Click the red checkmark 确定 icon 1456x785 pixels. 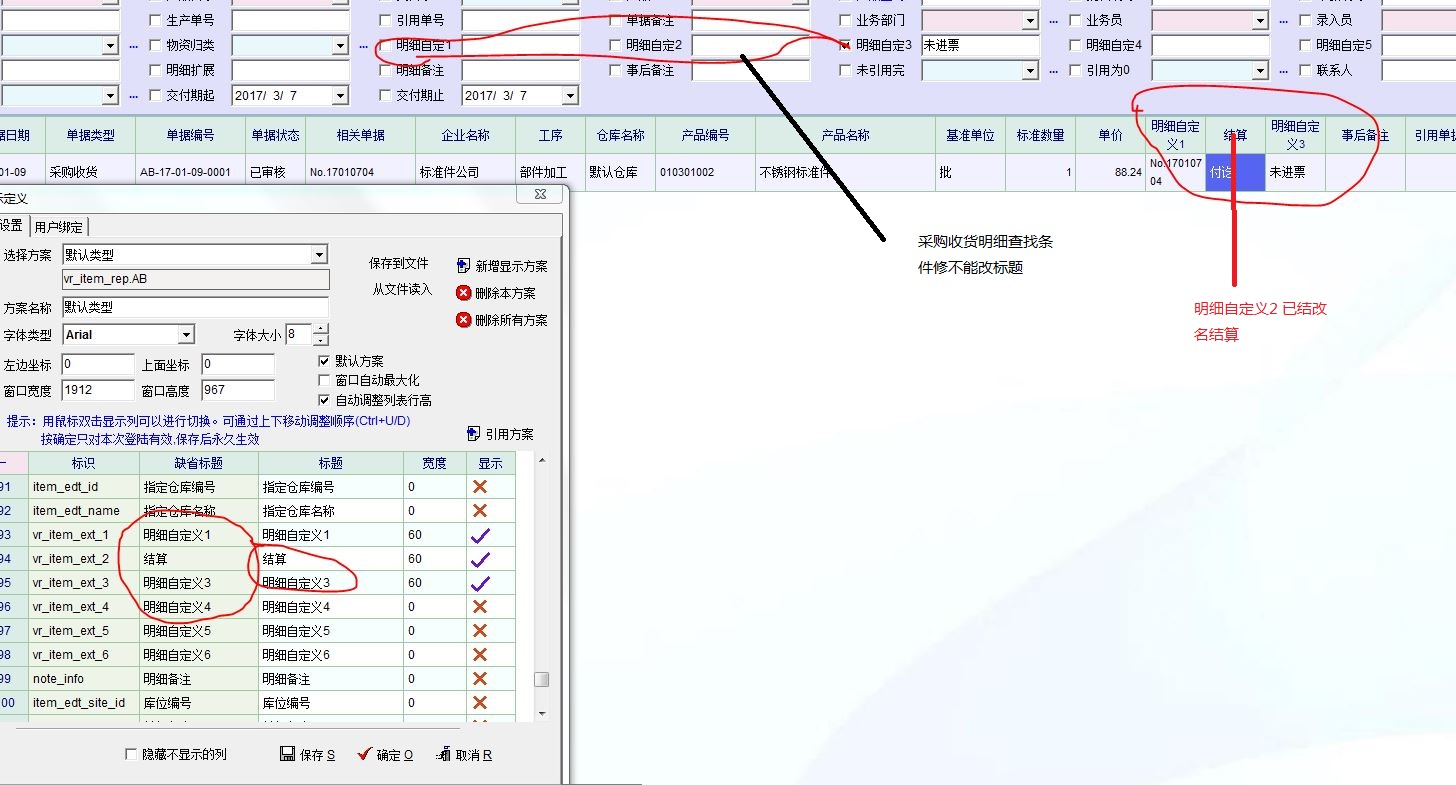[x=364, y=754]
